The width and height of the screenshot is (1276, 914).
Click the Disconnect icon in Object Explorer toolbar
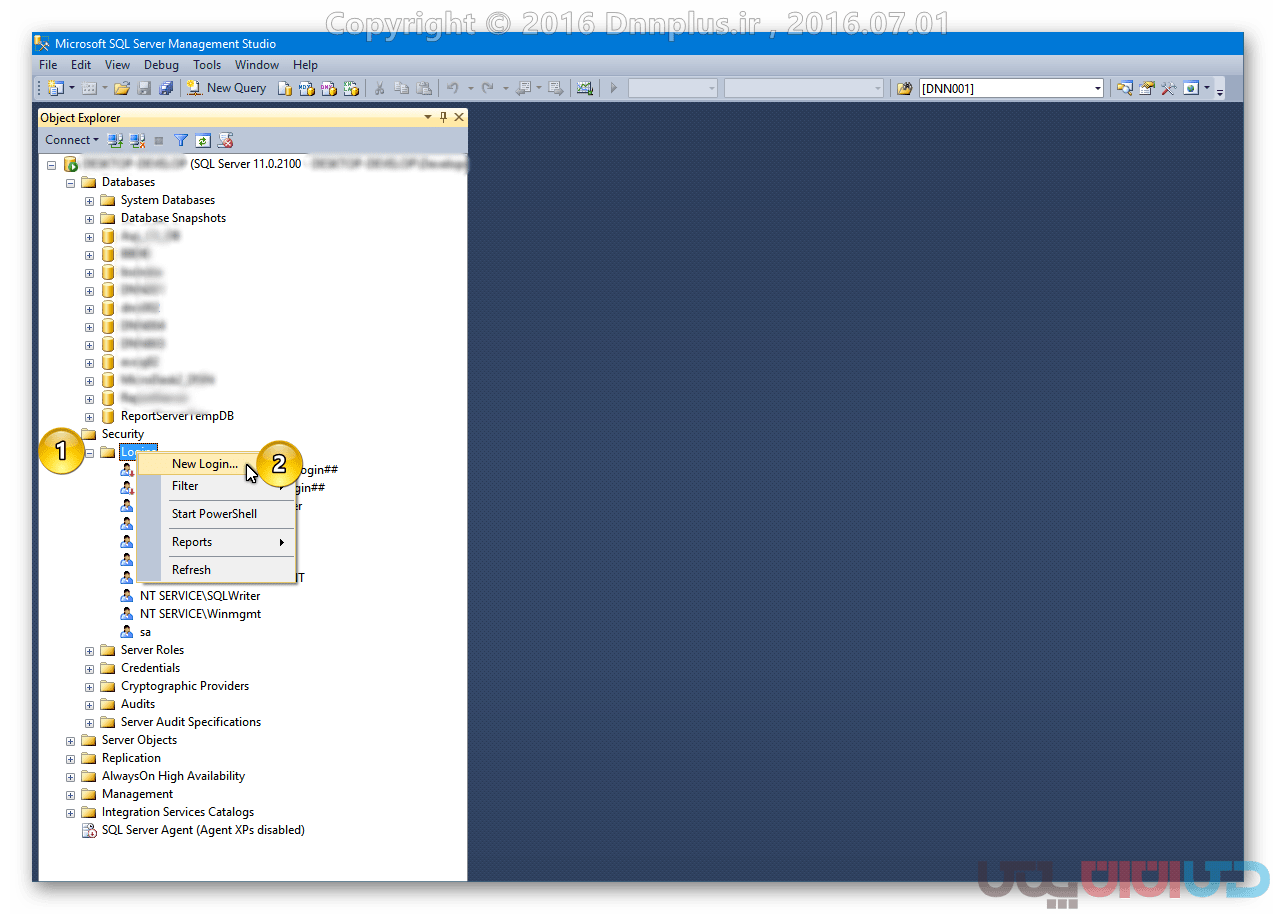pos(137,140)
